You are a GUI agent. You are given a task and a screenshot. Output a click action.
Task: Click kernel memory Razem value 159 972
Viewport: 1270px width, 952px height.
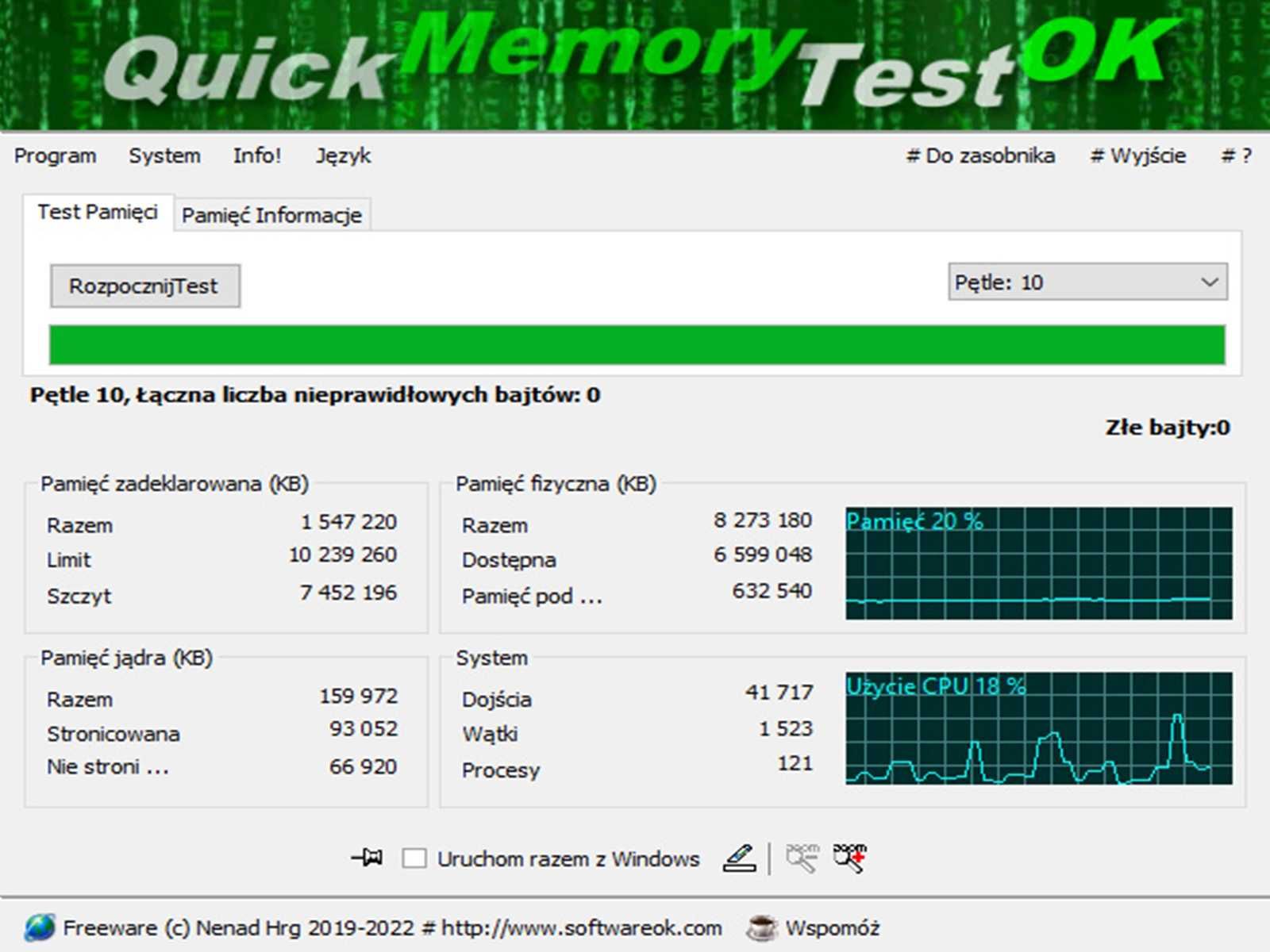[359, 696]
